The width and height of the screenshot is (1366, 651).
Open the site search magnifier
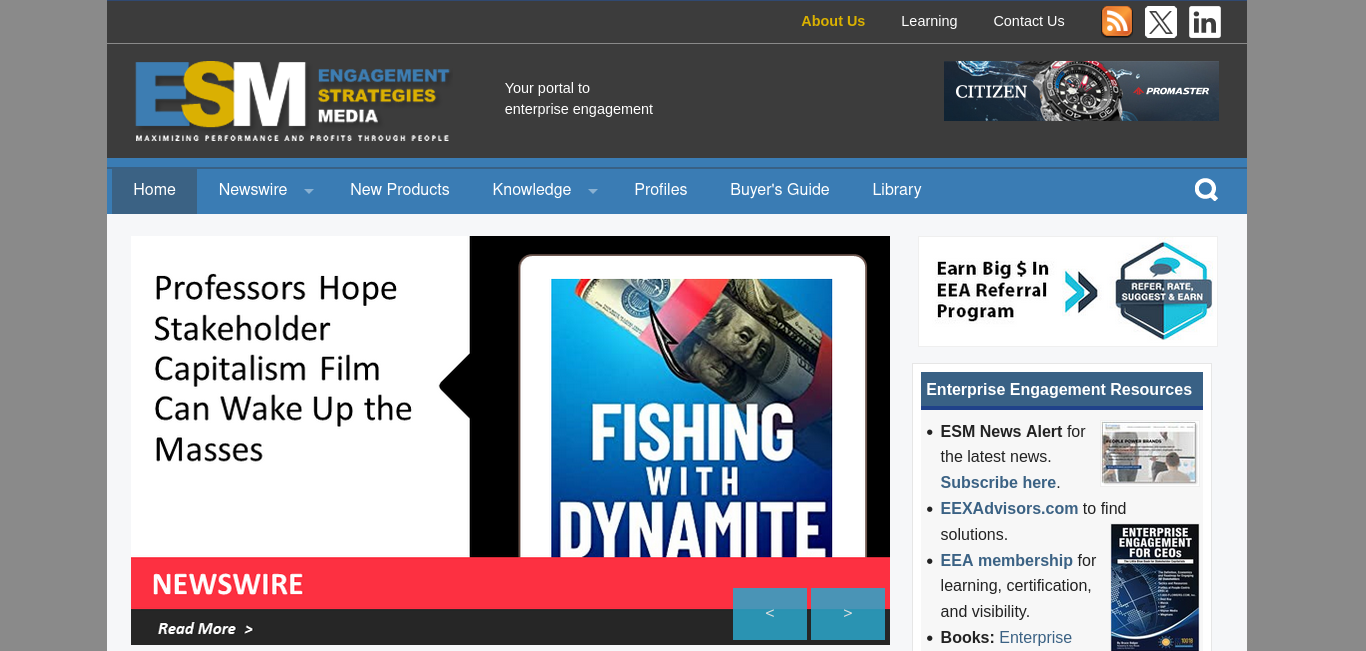[1206, 190]
